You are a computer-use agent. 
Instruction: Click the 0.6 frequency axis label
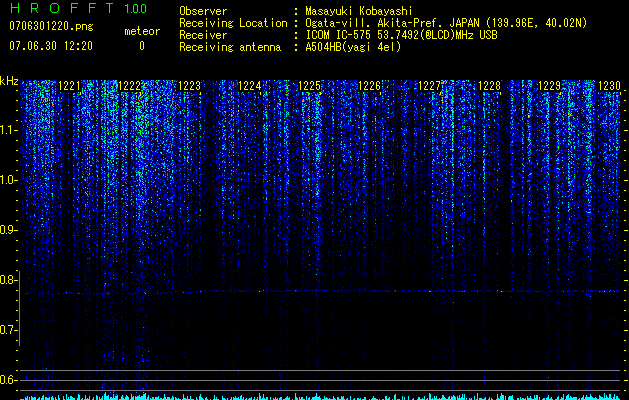pos(8,380)
